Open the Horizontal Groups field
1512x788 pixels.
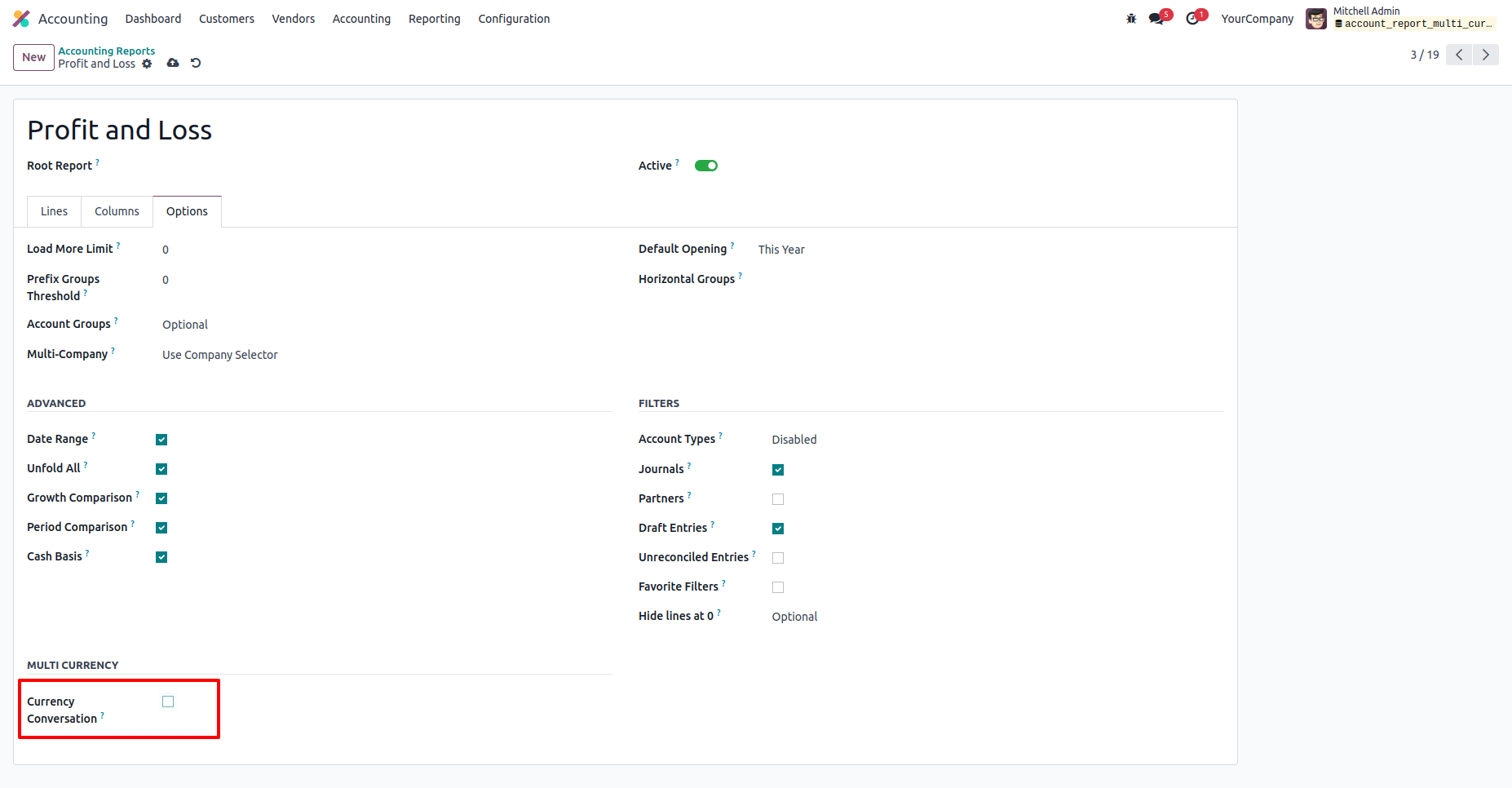tap(991, 280)
